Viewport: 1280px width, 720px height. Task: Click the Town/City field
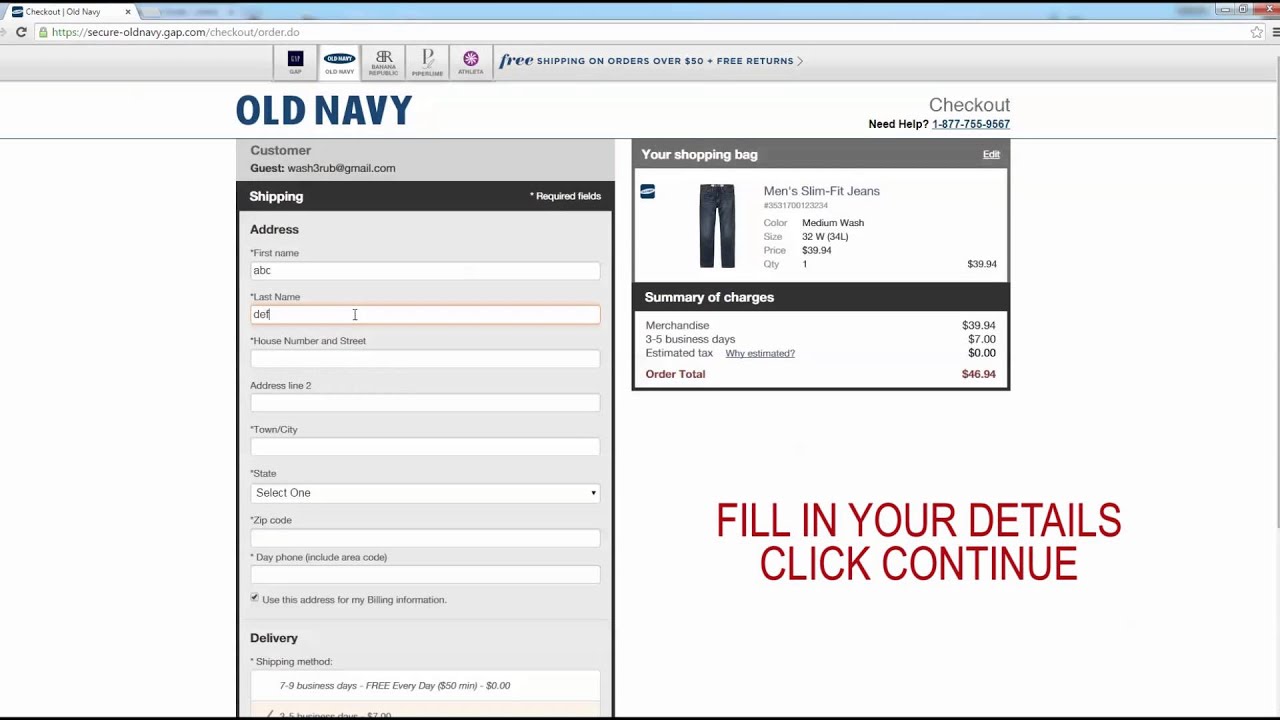(425, 446)
